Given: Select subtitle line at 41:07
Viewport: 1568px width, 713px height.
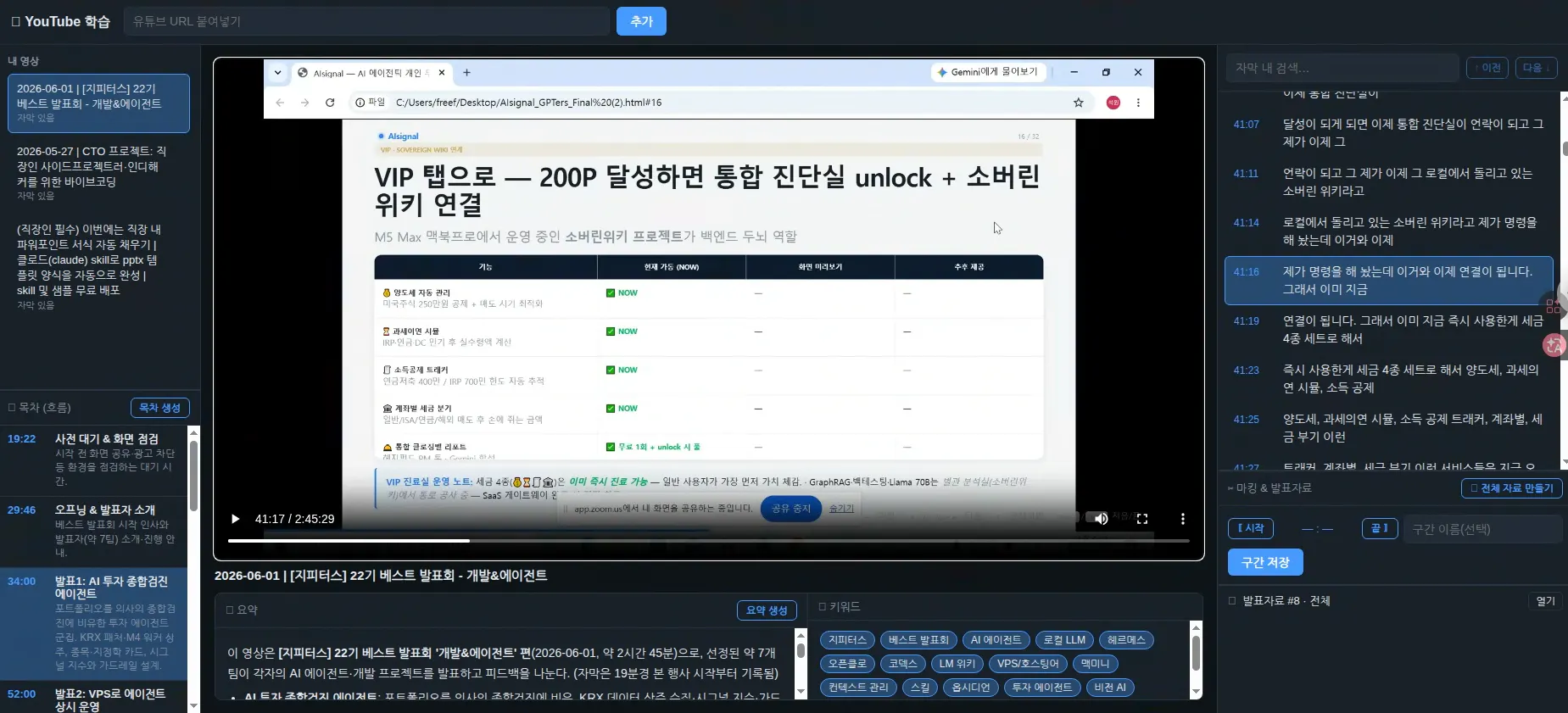Looking at the screenshot, I should point(1389,133).
